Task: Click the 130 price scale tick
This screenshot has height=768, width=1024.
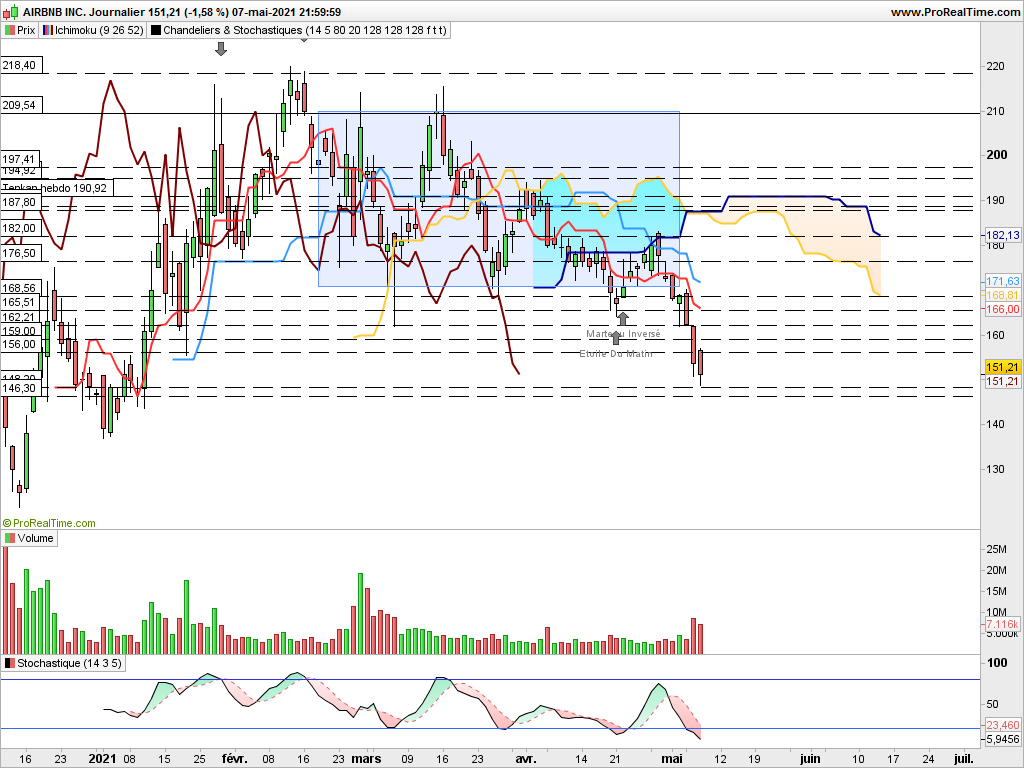Action: tap(996, 469)
